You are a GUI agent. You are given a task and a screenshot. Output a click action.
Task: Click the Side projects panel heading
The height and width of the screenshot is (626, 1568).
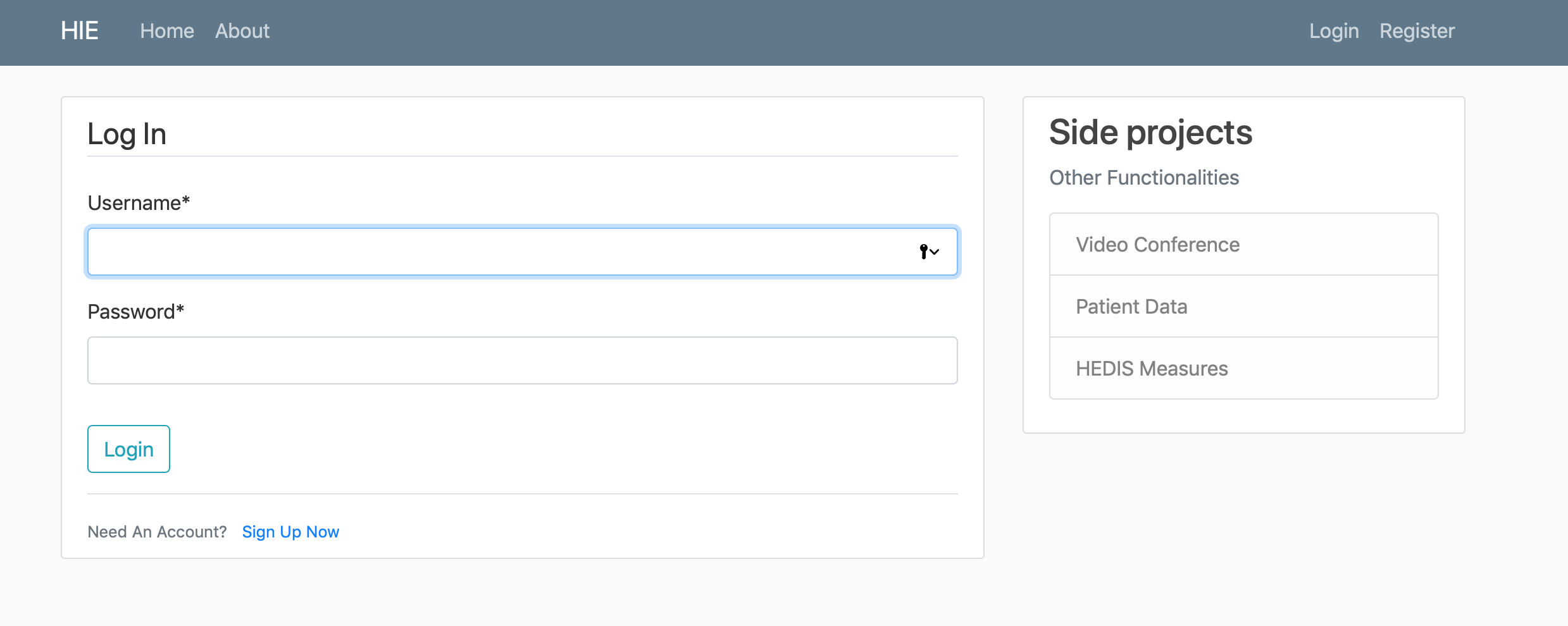(x=1150, y=133)
